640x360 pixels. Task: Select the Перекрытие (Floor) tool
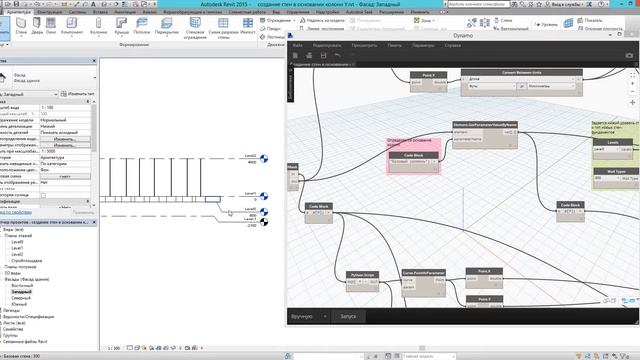click(x=167, y=26)
